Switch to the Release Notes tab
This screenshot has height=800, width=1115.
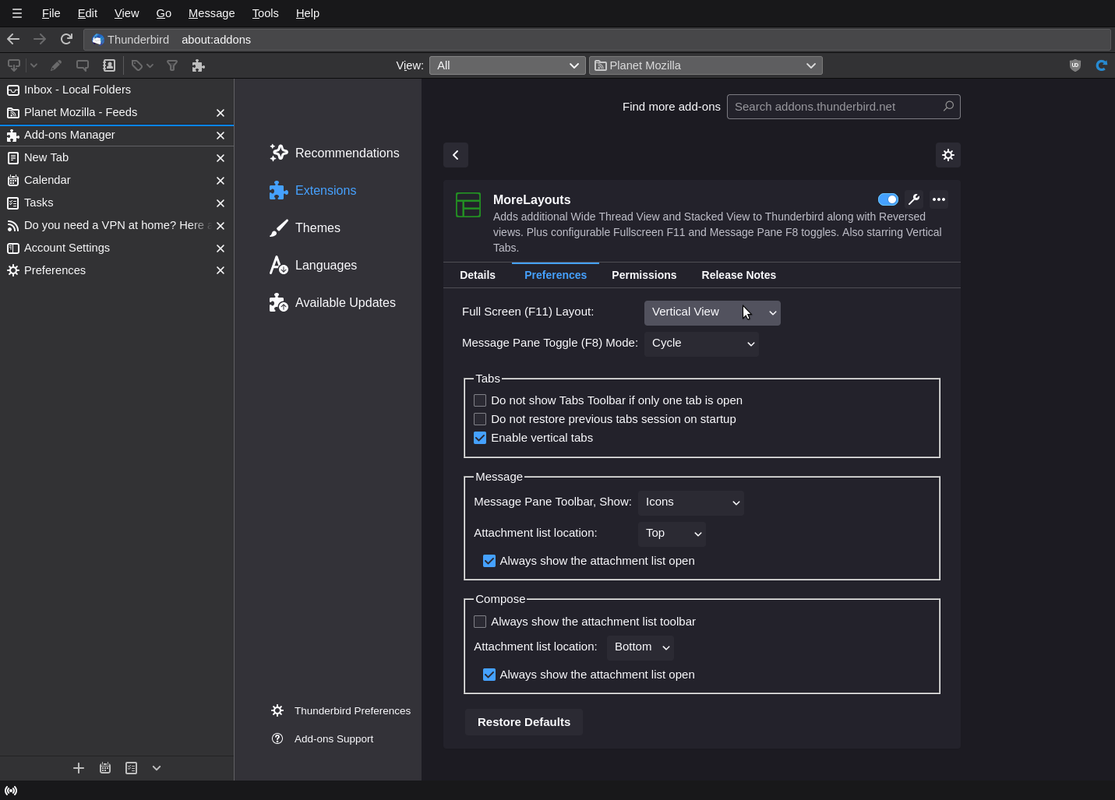pos(738,275)
